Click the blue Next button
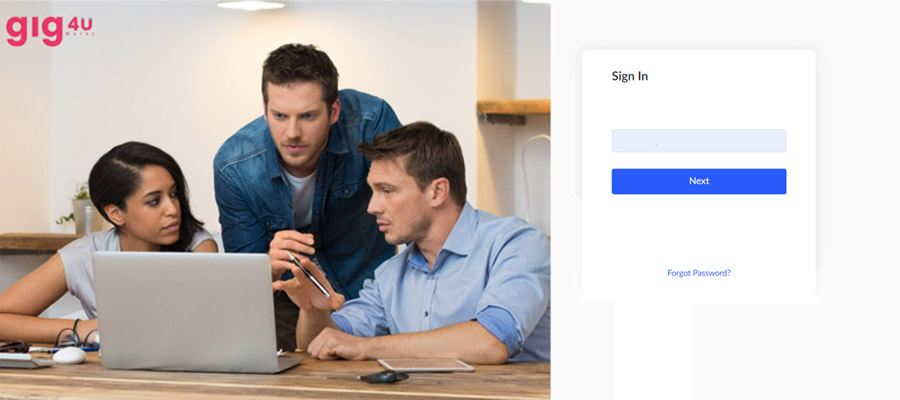This screenshot has width=900, height=400. tap(699, 181)
